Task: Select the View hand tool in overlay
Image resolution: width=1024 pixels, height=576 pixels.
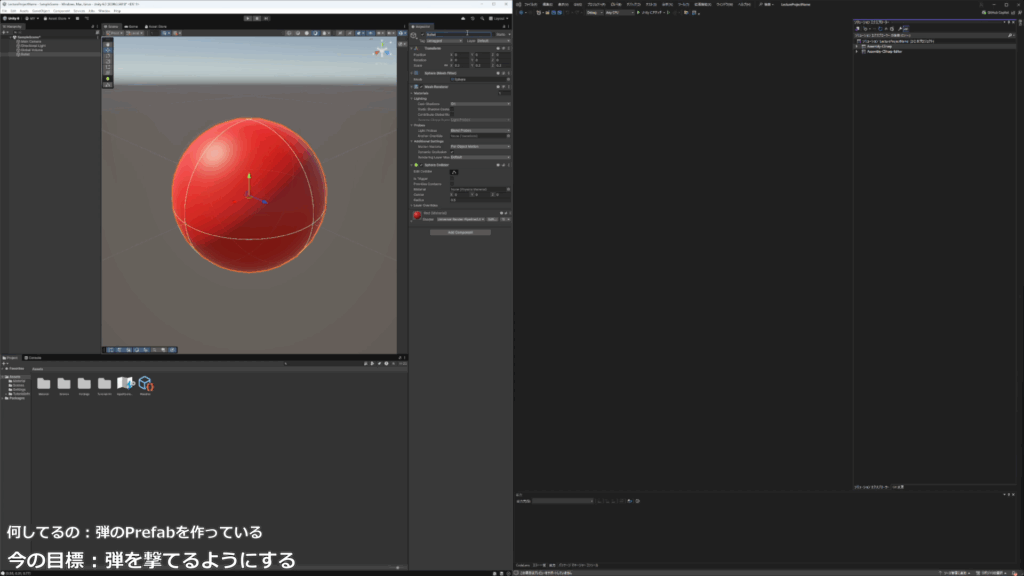Action: (108, 45)
